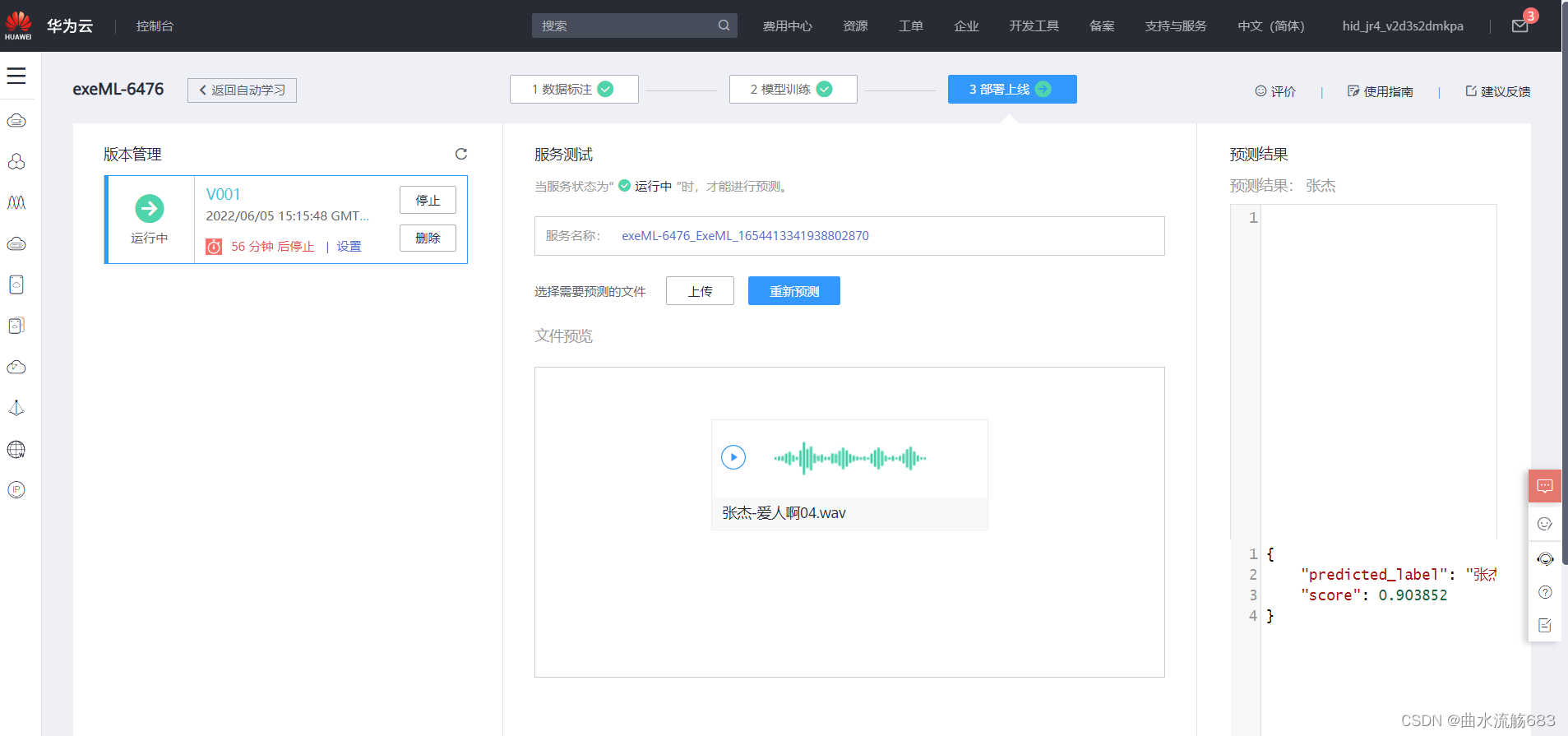
Task: Open 使用指南 user guide
Action: pos(1381,91)
